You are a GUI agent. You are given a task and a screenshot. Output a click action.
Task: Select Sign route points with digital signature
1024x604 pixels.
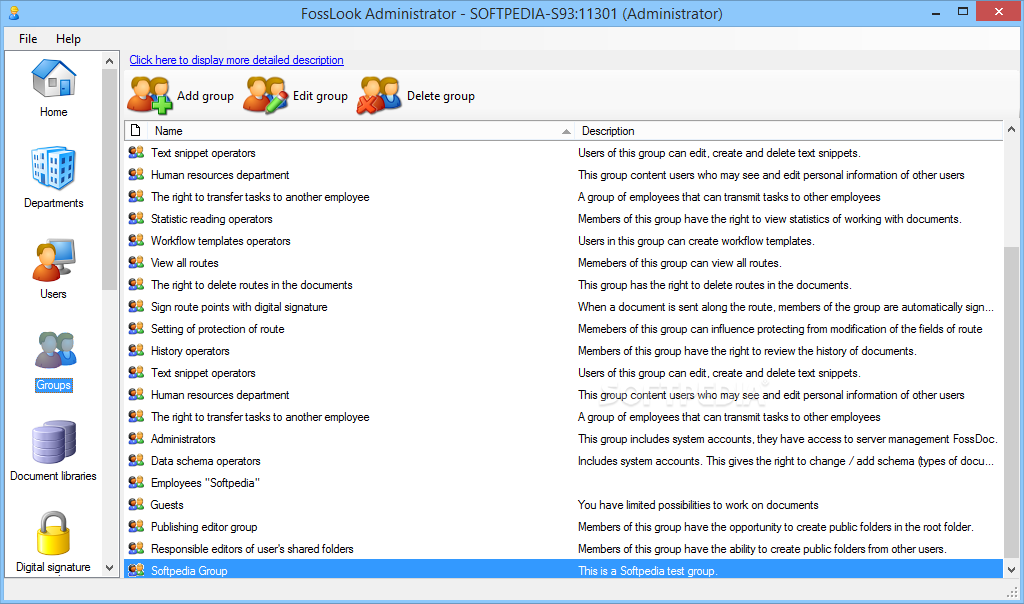coord(564,307)
